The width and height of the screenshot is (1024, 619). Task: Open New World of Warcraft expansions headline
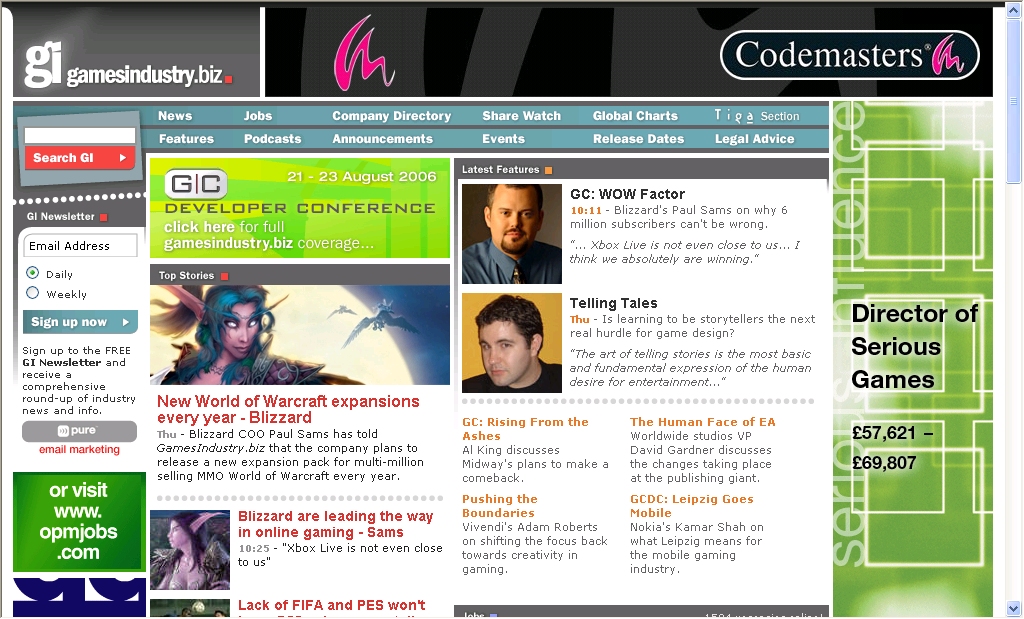[288, 409]
